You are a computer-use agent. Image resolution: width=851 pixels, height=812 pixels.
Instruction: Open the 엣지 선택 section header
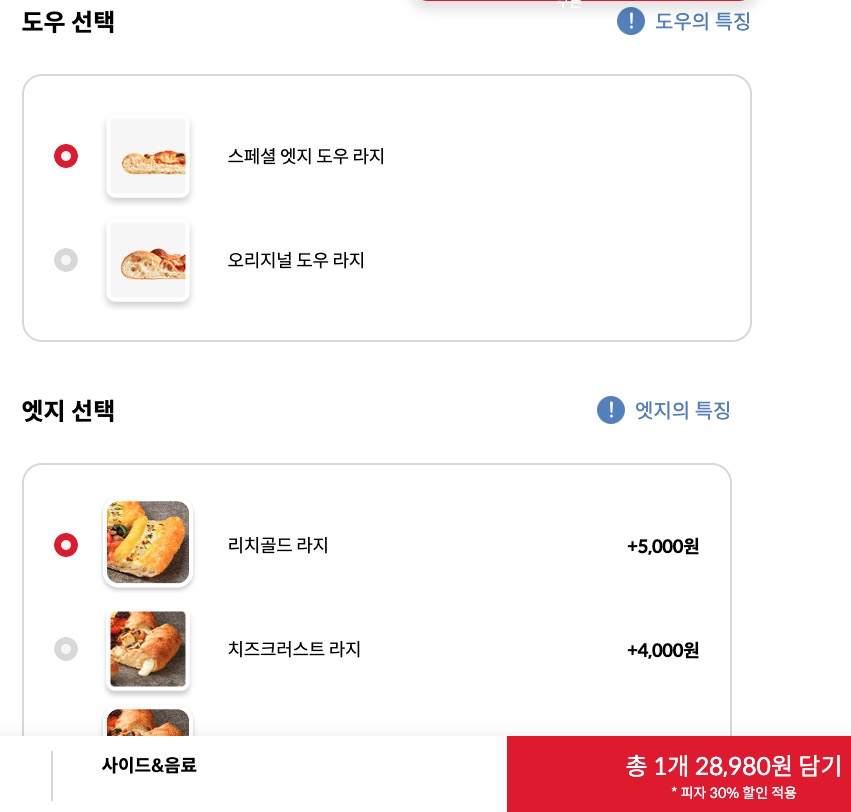click(68, 411)
